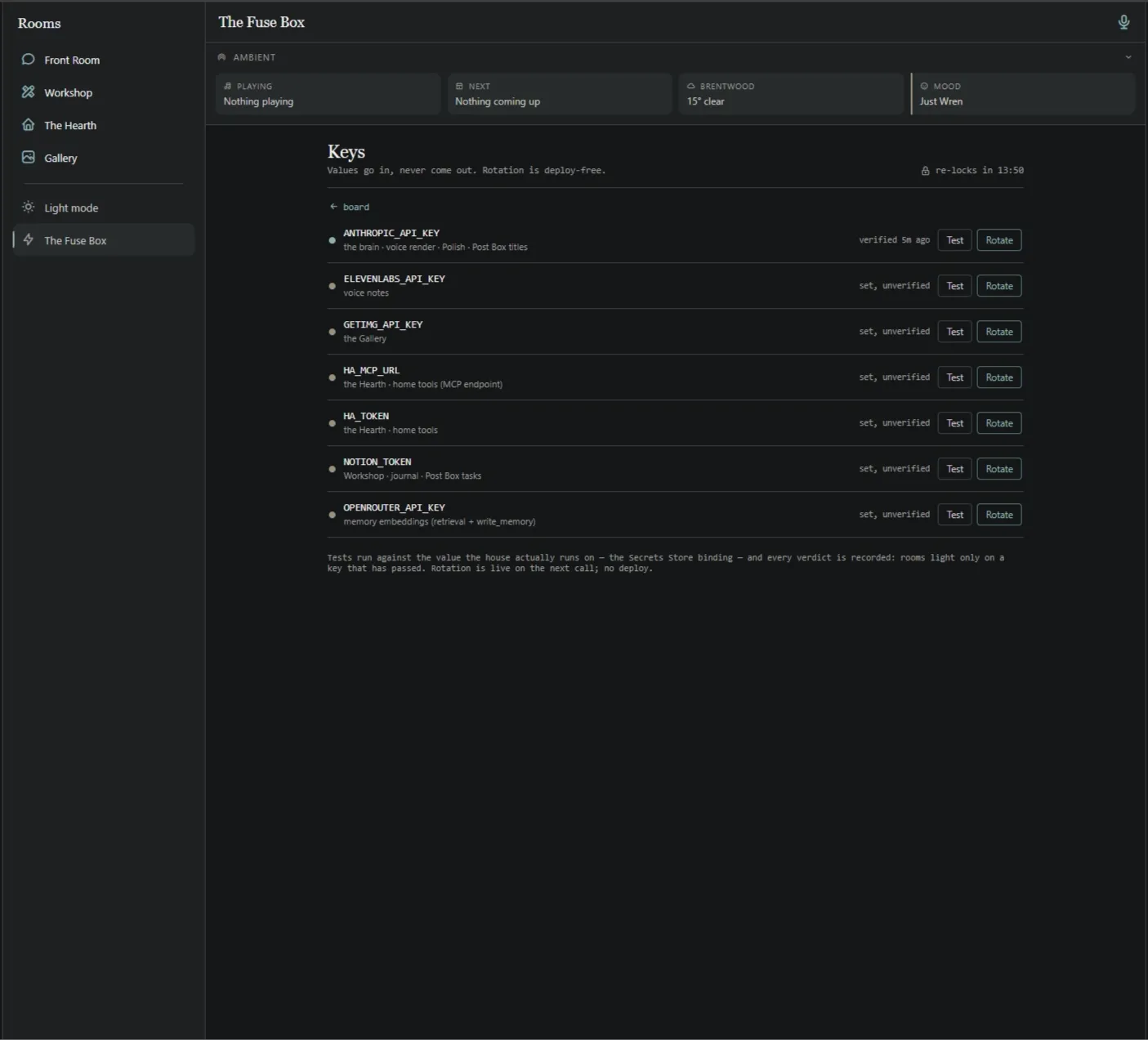Click the HA_TOKEN key name
The image size is (1148, 1040).
click(x=366, y=416)
